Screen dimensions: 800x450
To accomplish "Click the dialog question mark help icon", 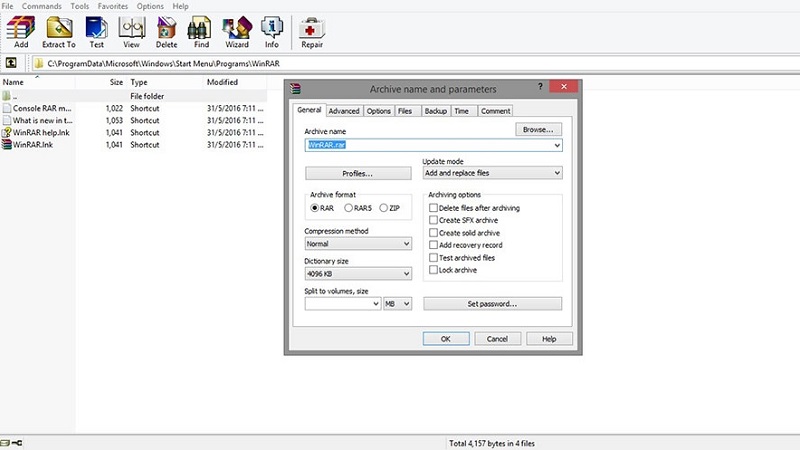I will pos(540,86).
